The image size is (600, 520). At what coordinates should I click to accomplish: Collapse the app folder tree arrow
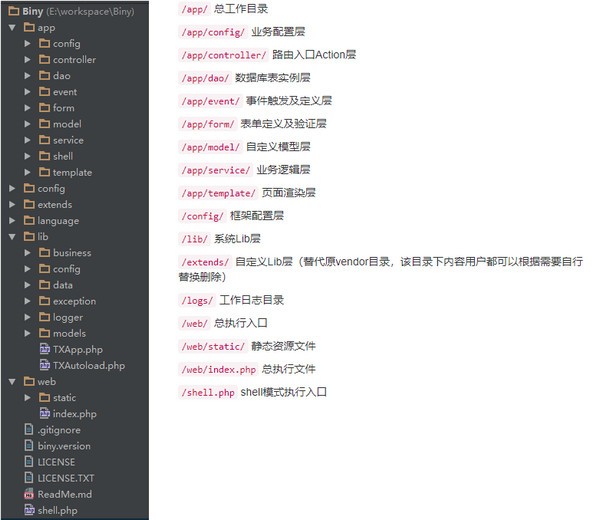coord(12,28)
